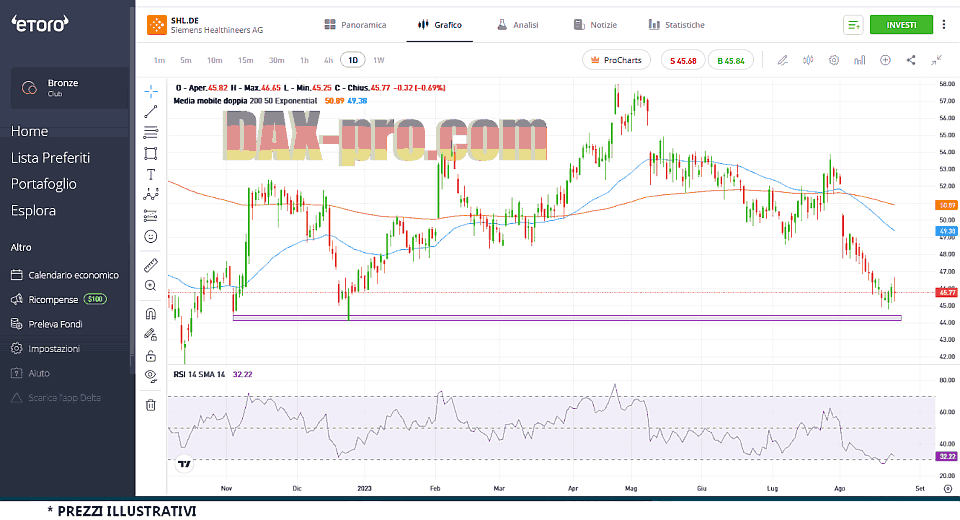Open ProCharts

coord(617,60)
